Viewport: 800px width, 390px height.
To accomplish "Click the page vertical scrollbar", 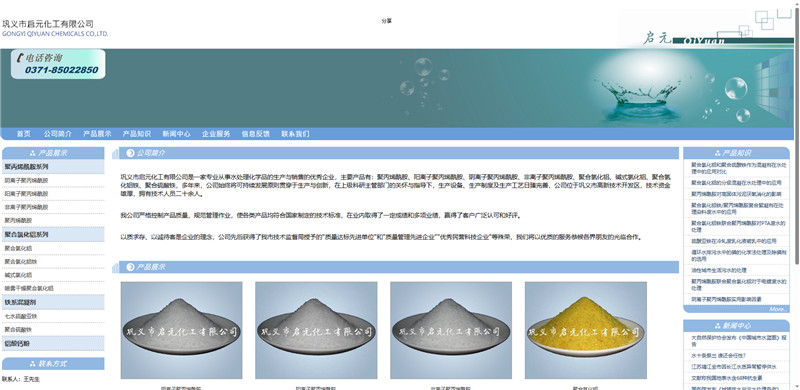I will point(796,195).
